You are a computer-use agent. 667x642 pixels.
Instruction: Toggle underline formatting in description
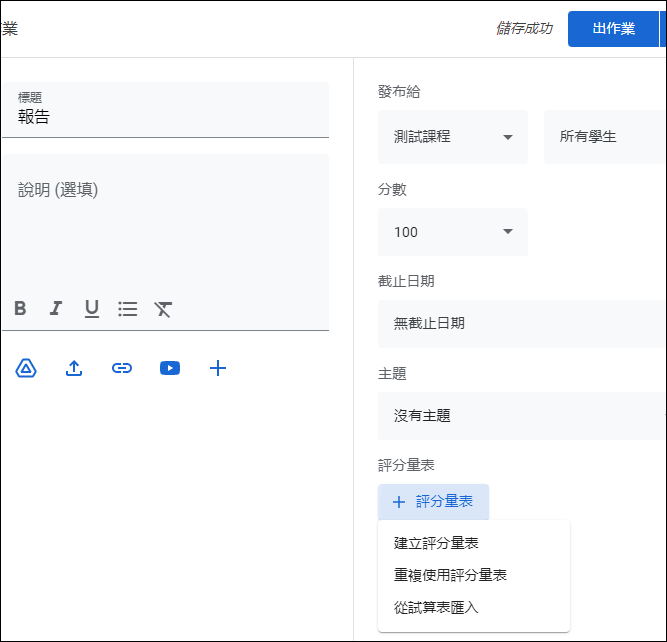point(91,309)
